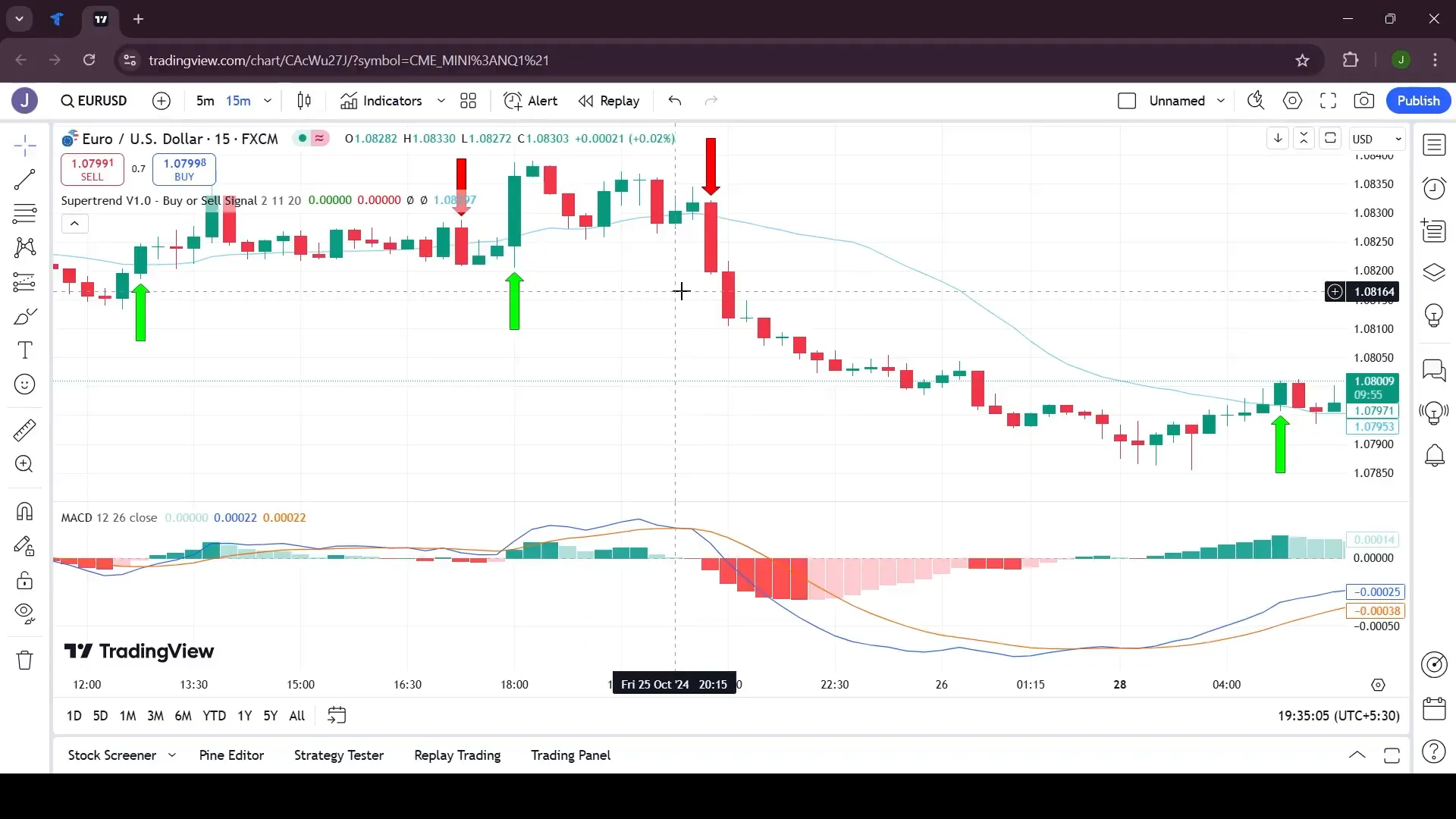
Task: Open the Strategy Tester tab
Action: click(x=339, y=755)
